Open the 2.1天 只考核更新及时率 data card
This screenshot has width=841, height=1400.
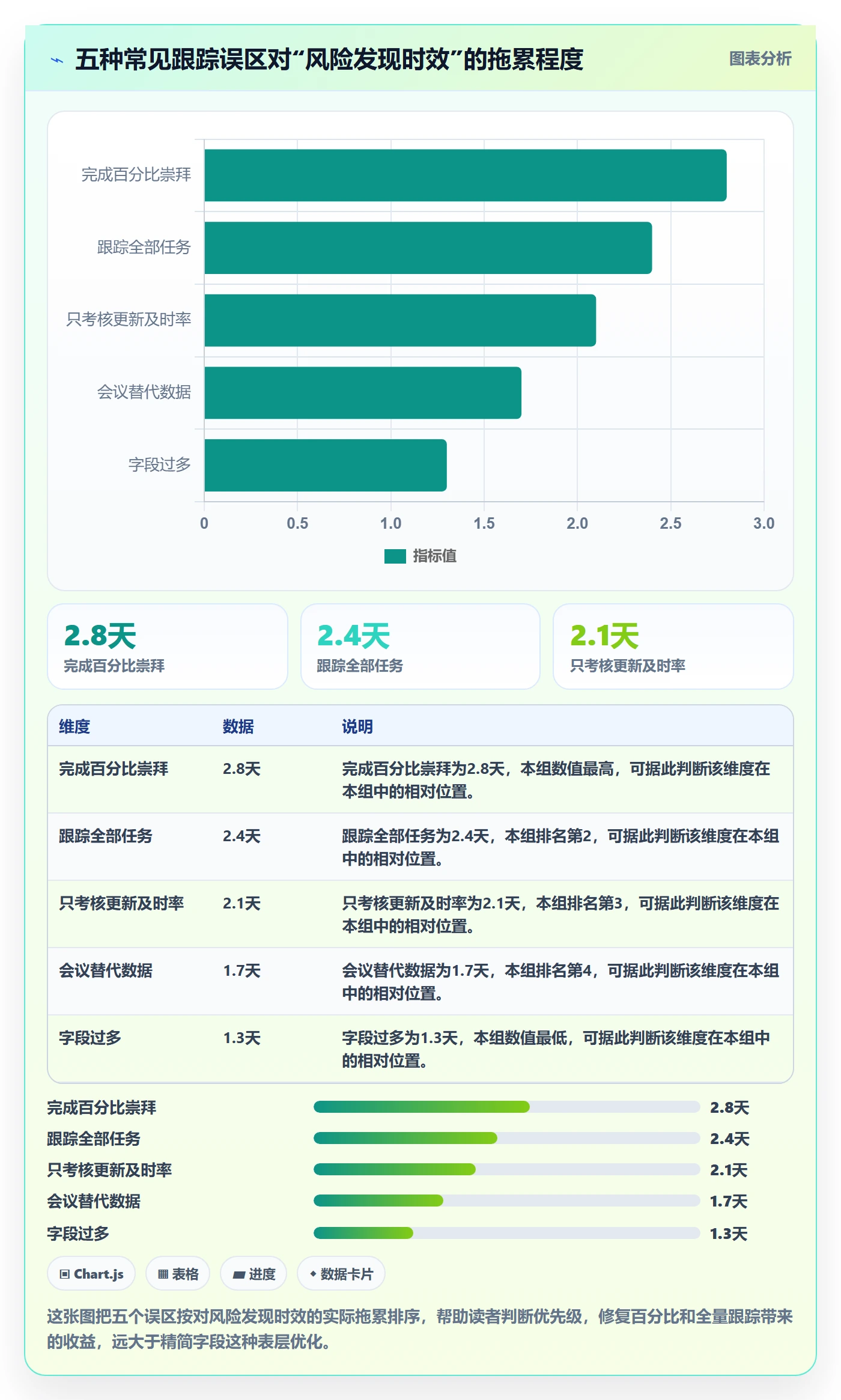click(673, 647)
